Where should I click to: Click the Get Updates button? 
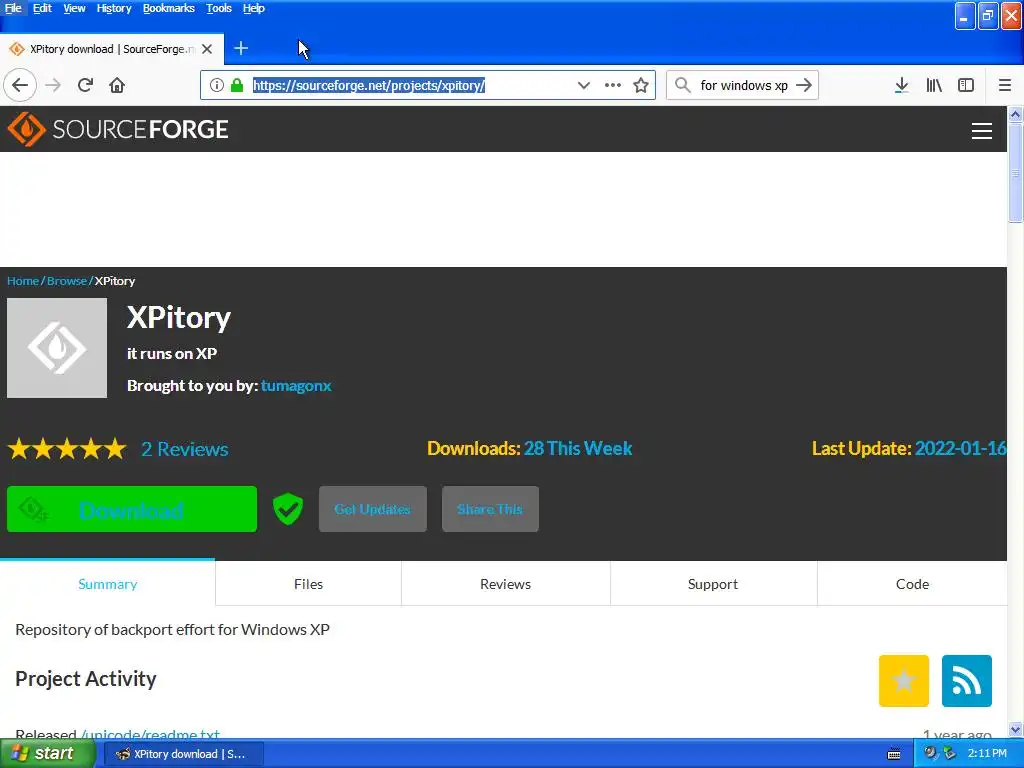coord(373,509)
